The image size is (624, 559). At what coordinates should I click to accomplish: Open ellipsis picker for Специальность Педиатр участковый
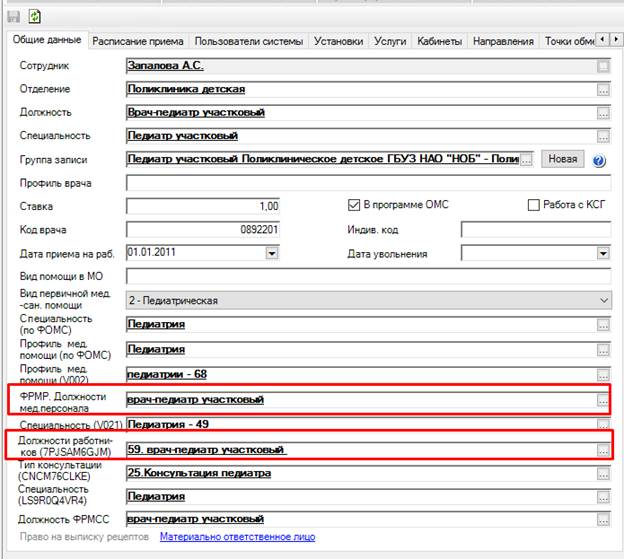pyautogui.click(x=603, y=137)
